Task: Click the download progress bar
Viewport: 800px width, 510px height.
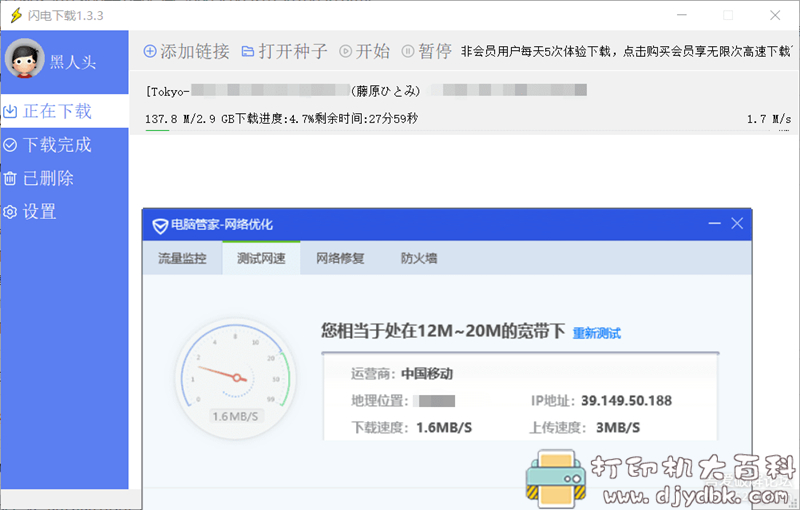Action: point(468,131)
